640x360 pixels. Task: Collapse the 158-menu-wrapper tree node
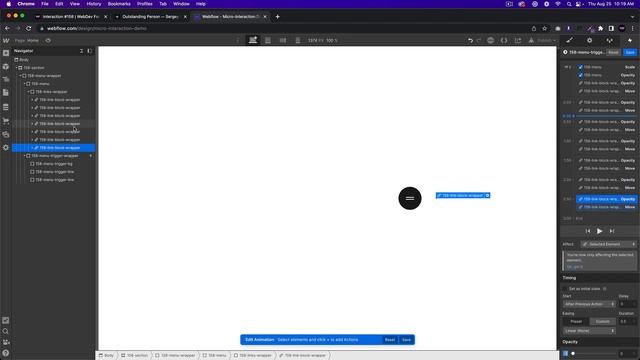20,76
